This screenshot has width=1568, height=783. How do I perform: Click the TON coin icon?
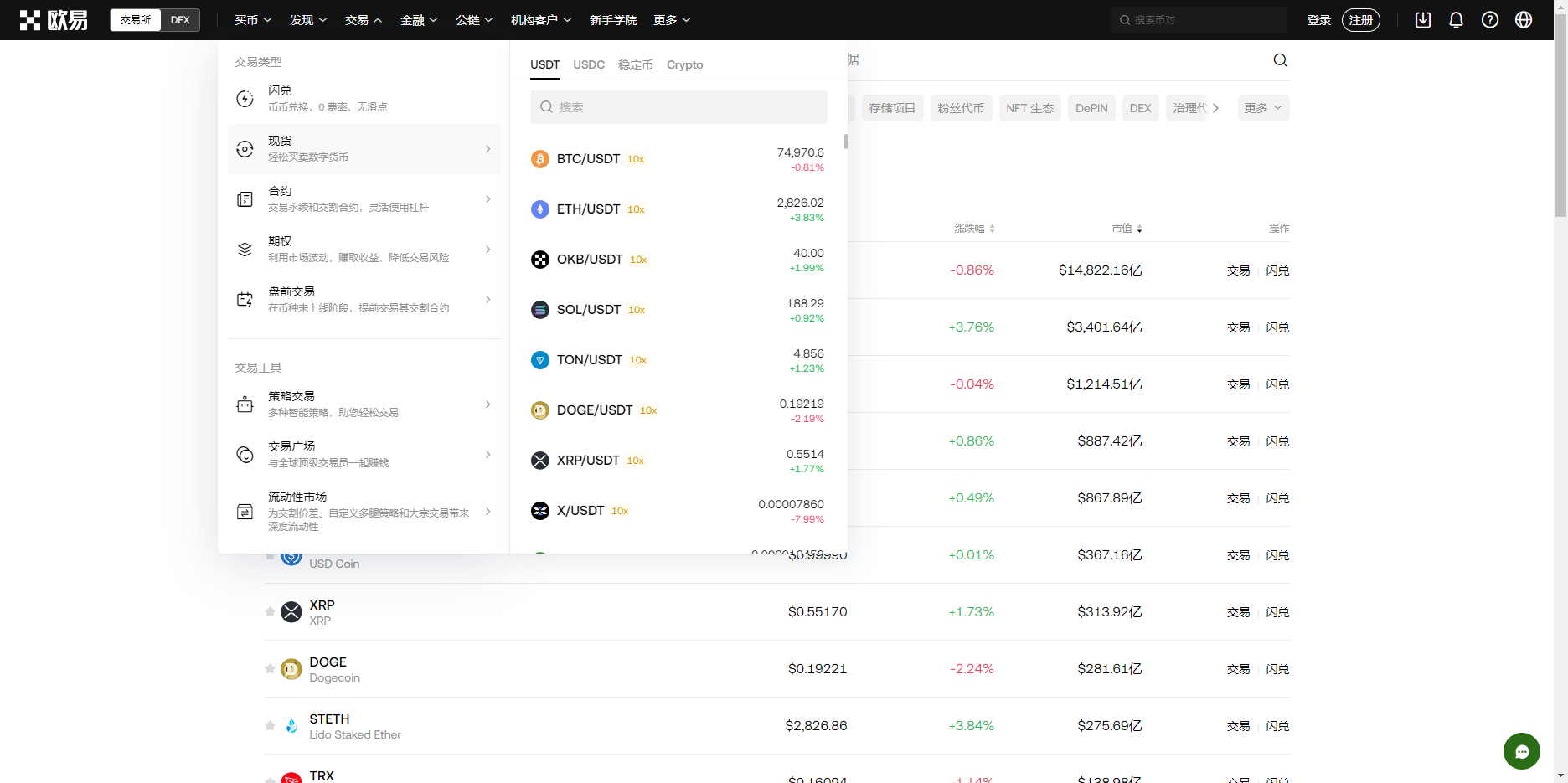[540, 360]
